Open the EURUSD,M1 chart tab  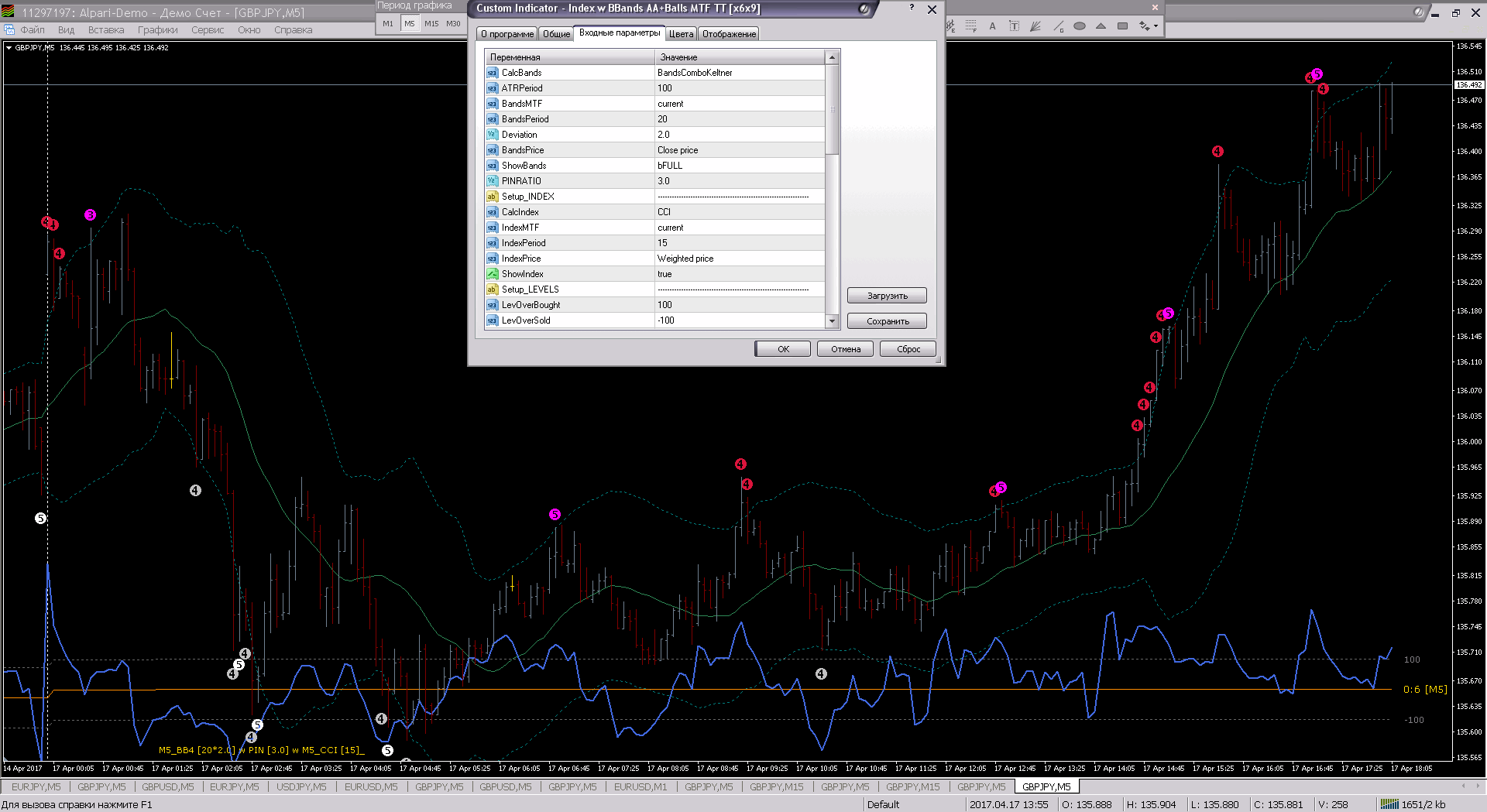point(640,787)
